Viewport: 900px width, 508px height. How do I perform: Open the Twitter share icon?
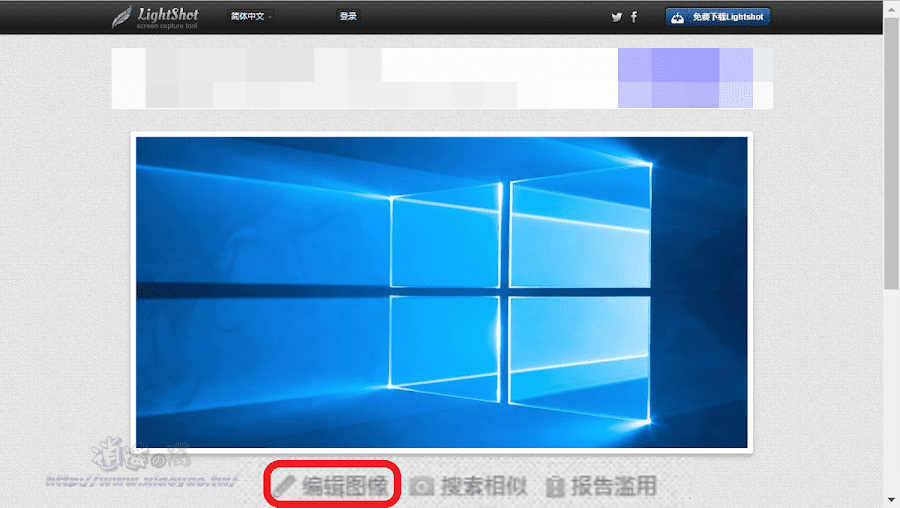pyautogui.click(x=616, y=17)
